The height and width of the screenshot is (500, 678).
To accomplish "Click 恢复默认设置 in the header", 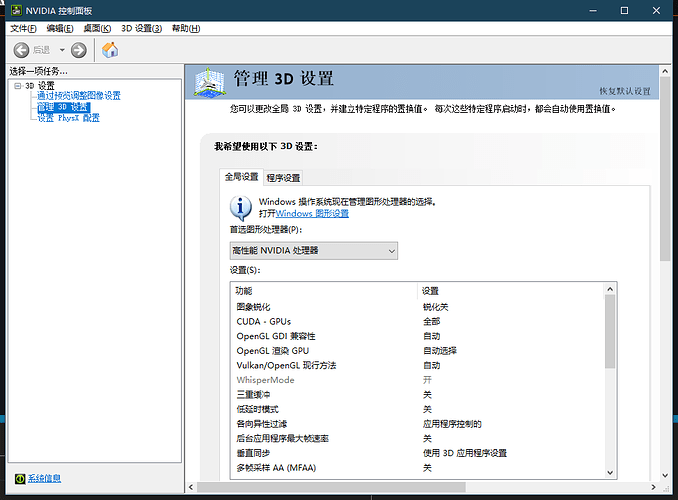I will [x=625, y=91].
